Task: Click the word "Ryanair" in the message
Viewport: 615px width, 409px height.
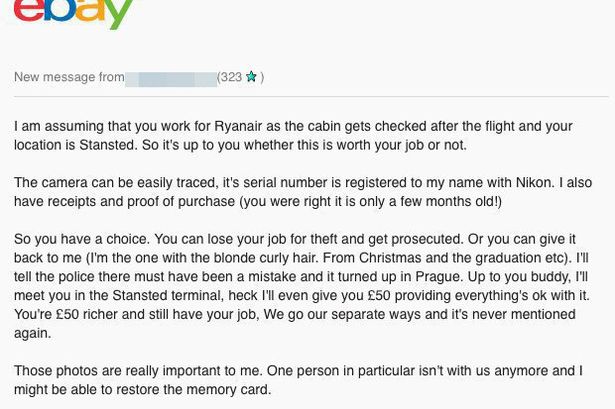Action: point(238,127)
